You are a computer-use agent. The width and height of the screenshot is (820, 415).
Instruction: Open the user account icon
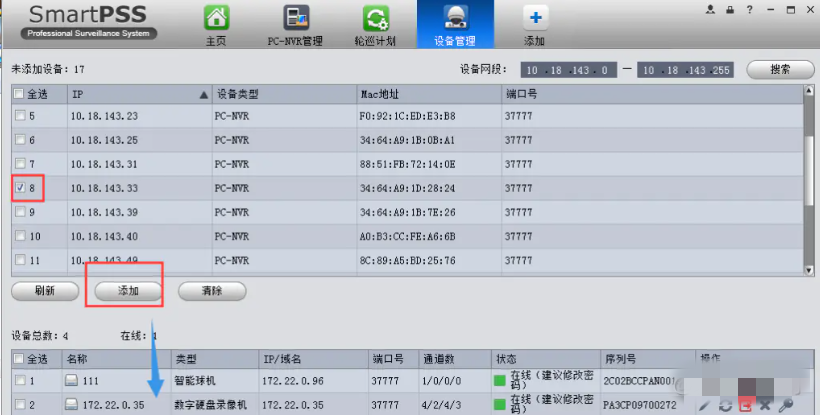[x=710, y=9]
